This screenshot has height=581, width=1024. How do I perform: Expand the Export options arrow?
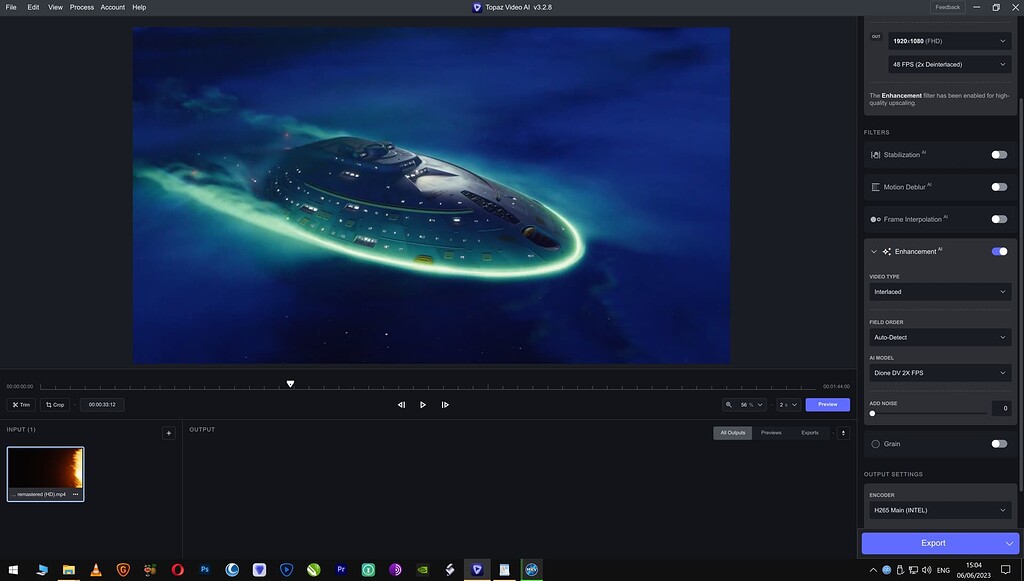pyautogui.click(x=1010, y=543)
